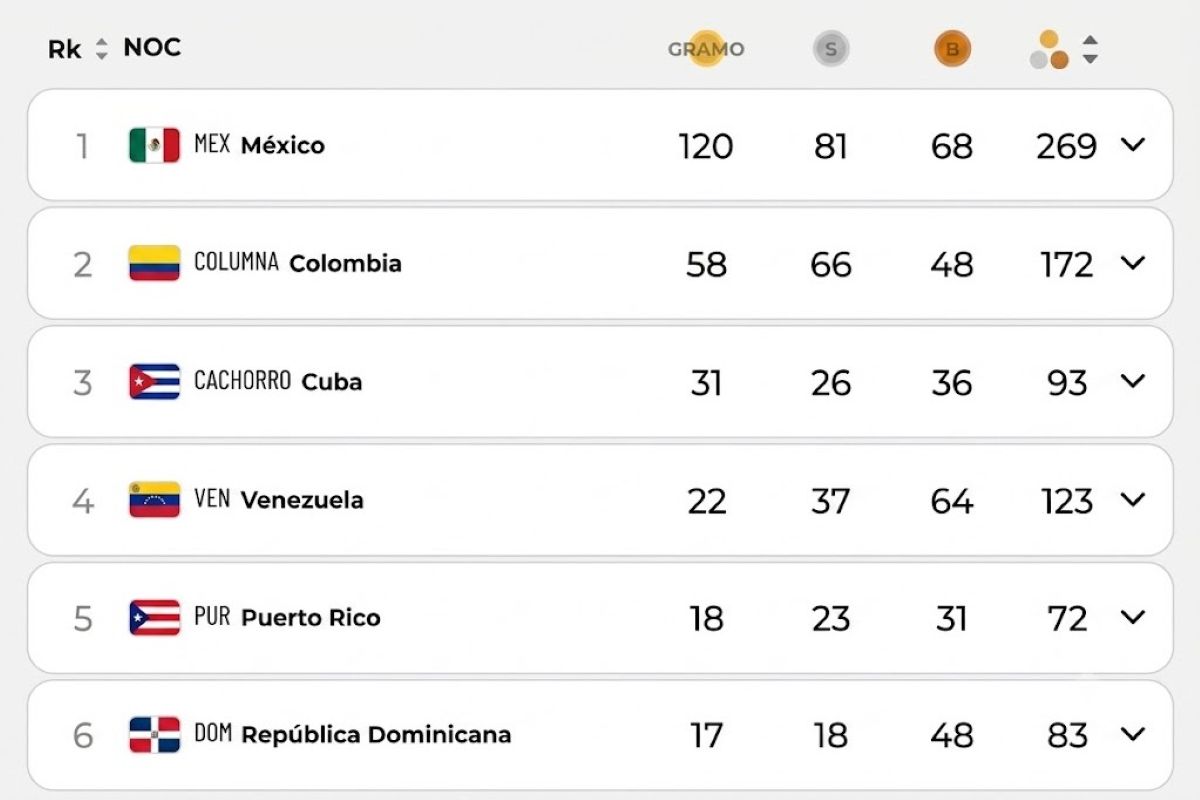The image size is (1200, 800).
Task: Click the NOC column header
Action: pyautogui.click(x=152, y=47)
